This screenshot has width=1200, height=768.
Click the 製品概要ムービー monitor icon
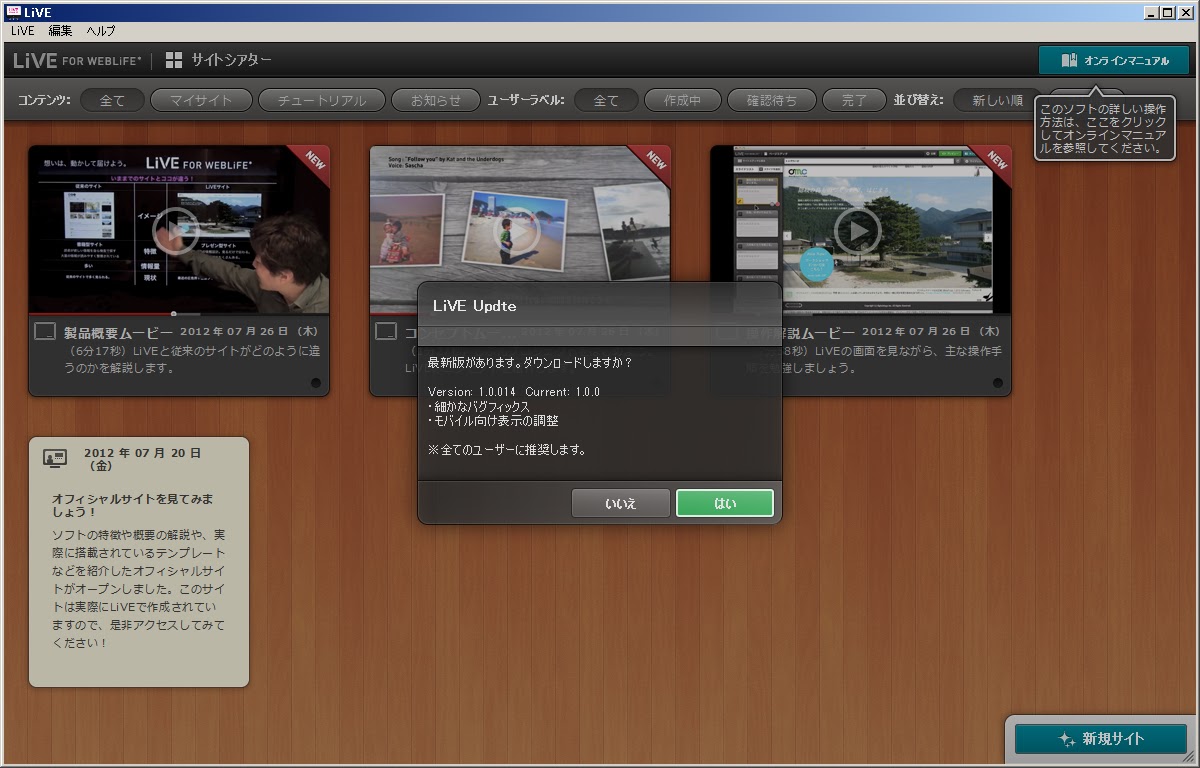tap(45, 332)
